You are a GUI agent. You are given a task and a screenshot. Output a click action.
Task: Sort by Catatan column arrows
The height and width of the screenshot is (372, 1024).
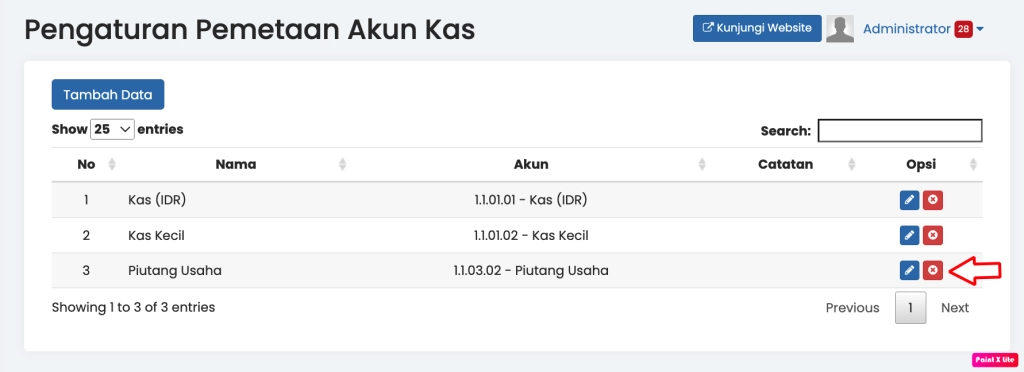pyautogui.click(x=852, y=164)
